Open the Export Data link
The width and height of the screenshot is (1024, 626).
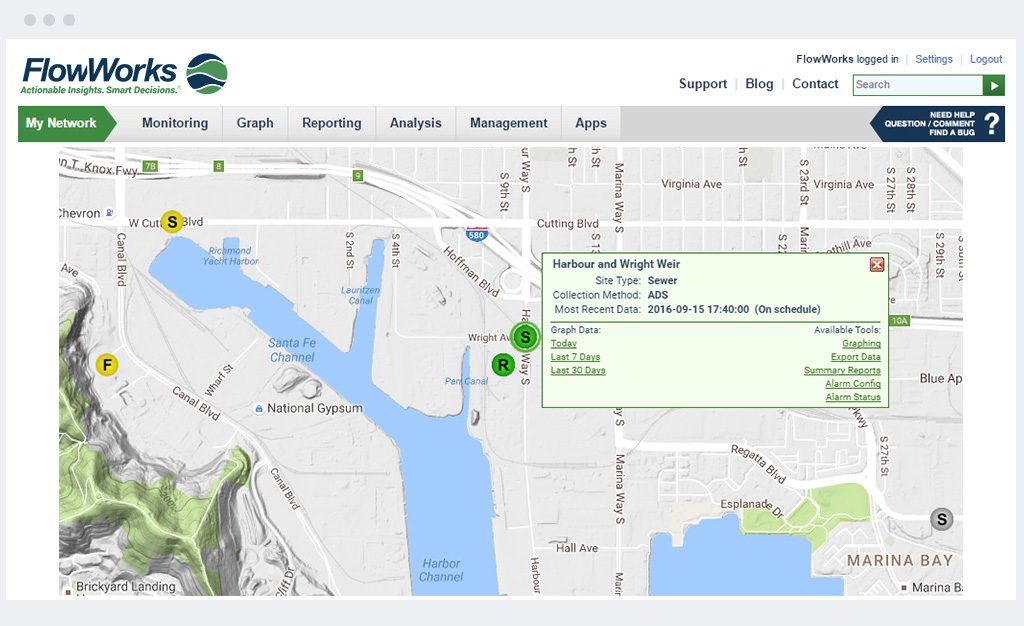(856, 357)
